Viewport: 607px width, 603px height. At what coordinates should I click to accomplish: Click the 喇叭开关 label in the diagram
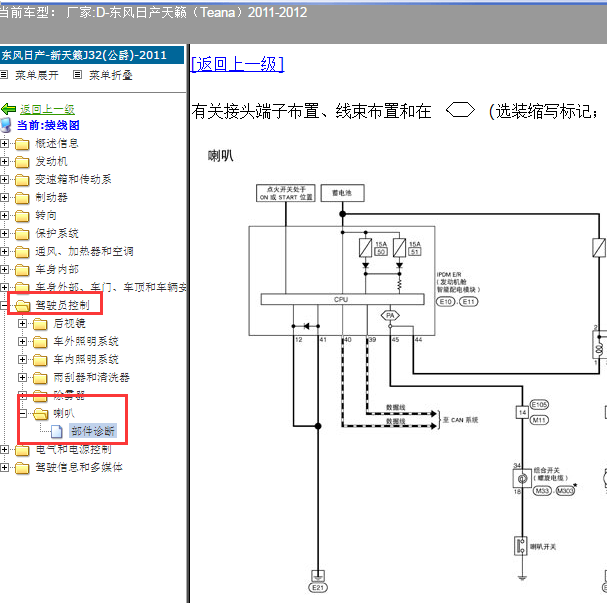tap(543, 547)
